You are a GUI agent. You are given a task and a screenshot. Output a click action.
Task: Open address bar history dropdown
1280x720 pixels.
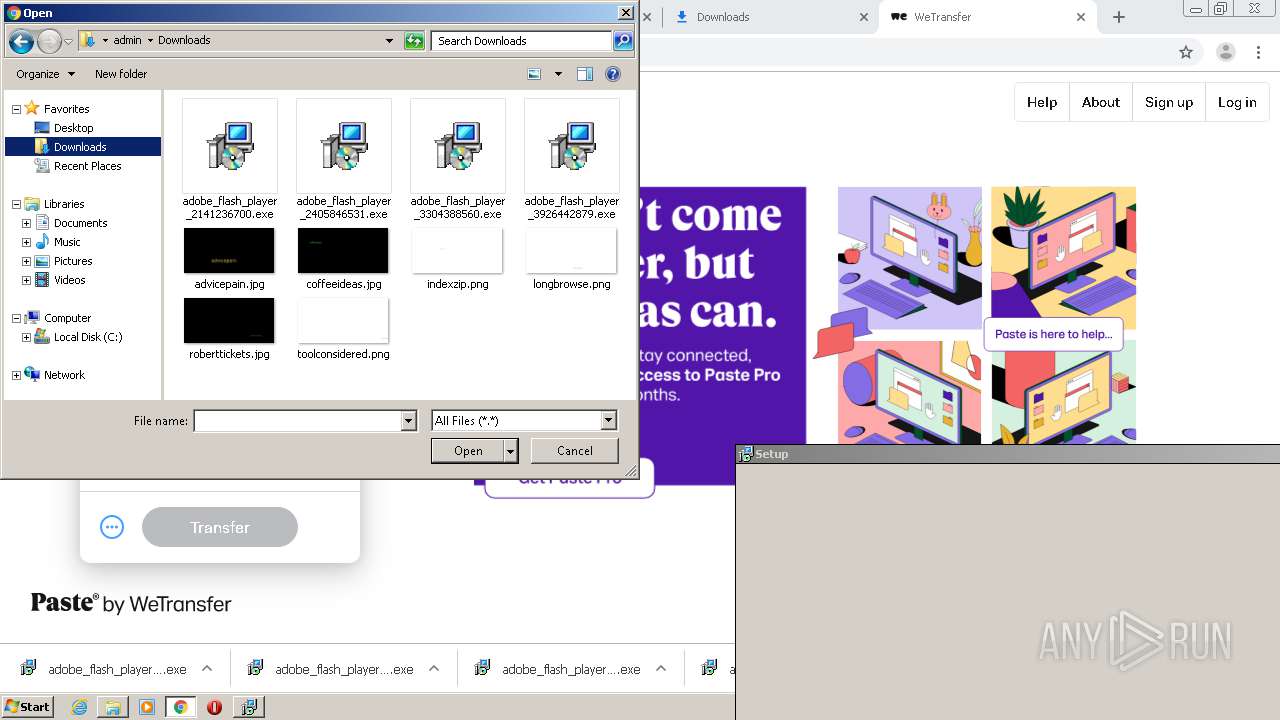[x=389, y=41]
